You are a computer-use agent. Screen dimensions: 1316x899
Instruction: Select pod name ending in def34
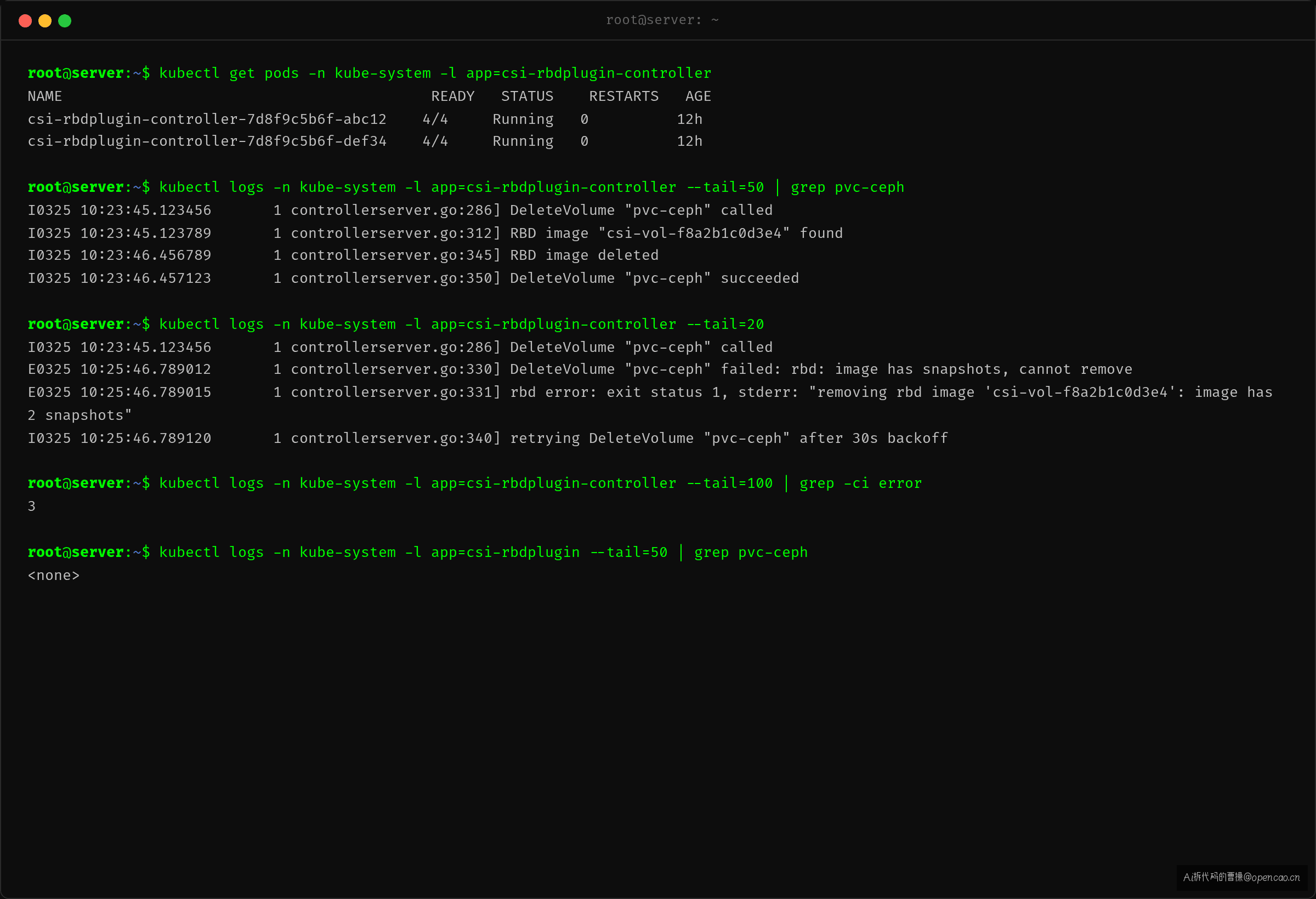coord(207,141)
